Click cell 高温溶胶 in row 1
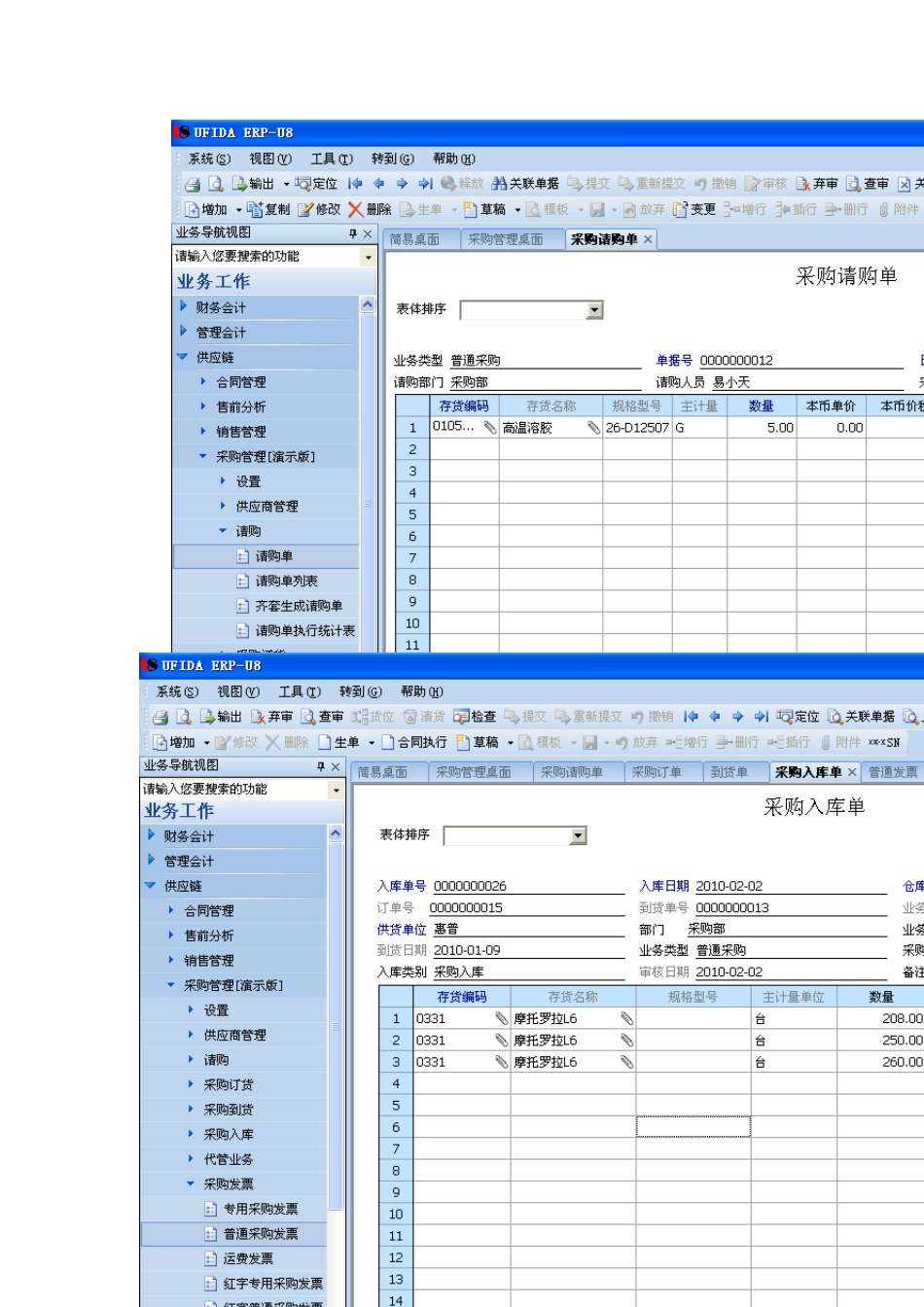 point(551,428)
